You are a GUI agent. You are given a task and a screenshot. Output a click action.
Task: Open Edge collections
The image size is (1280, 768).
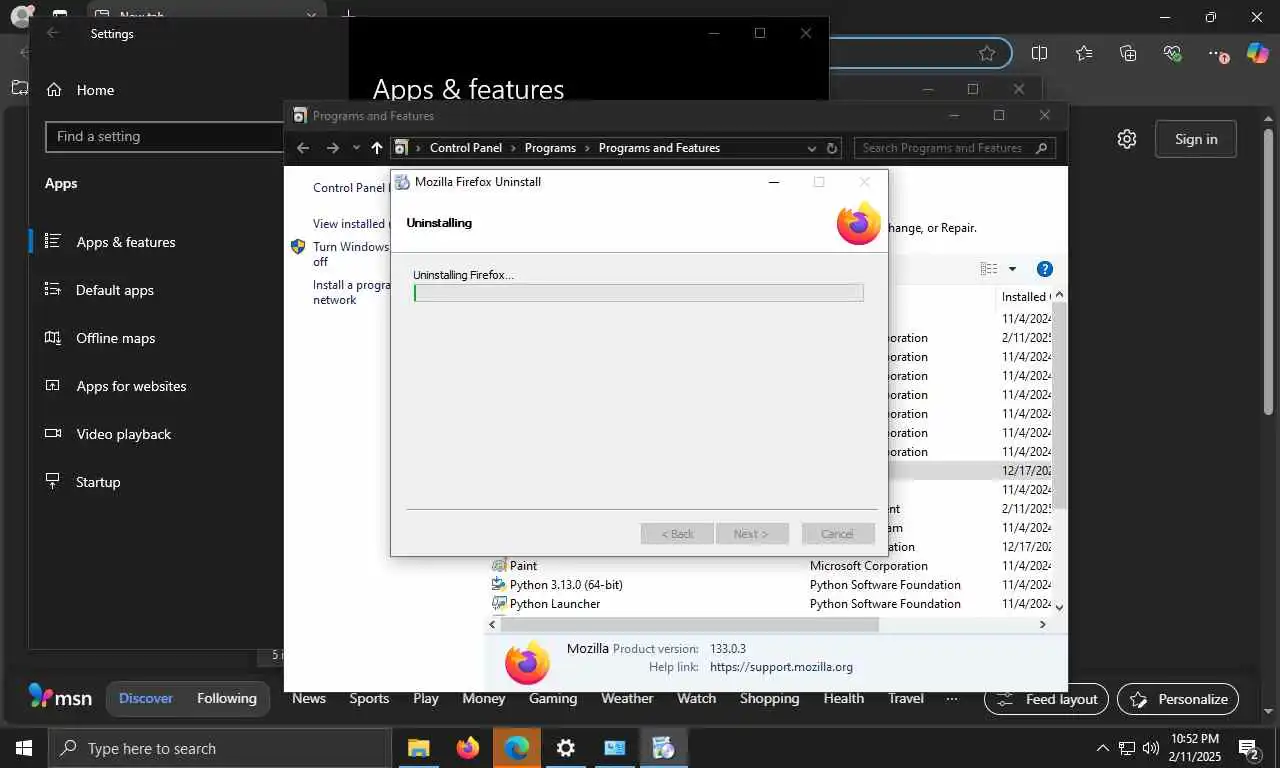click(x=1128, y=53)
